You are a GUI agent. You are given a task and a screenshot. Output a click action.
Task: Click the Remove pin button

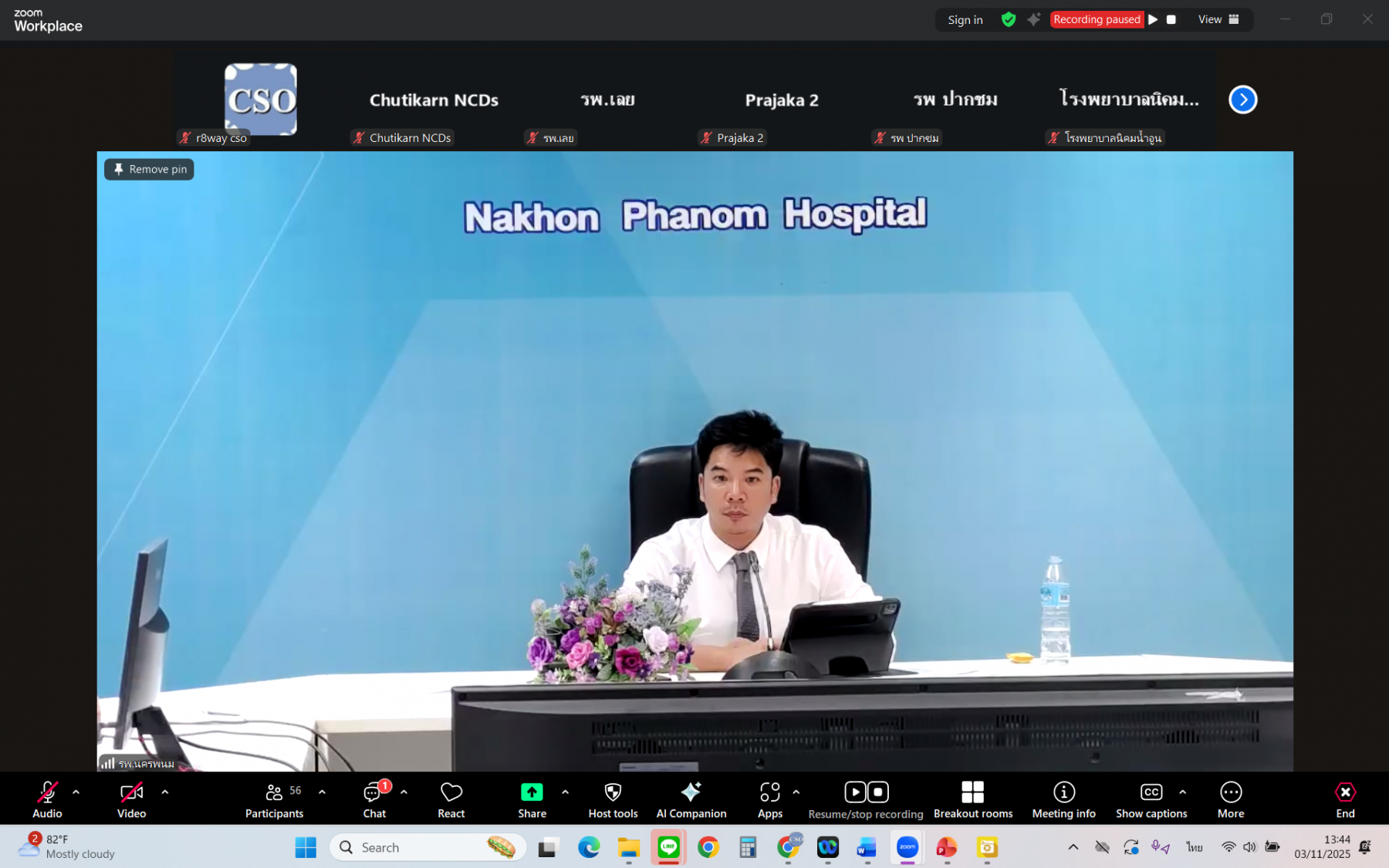click(x=150, y=169)
